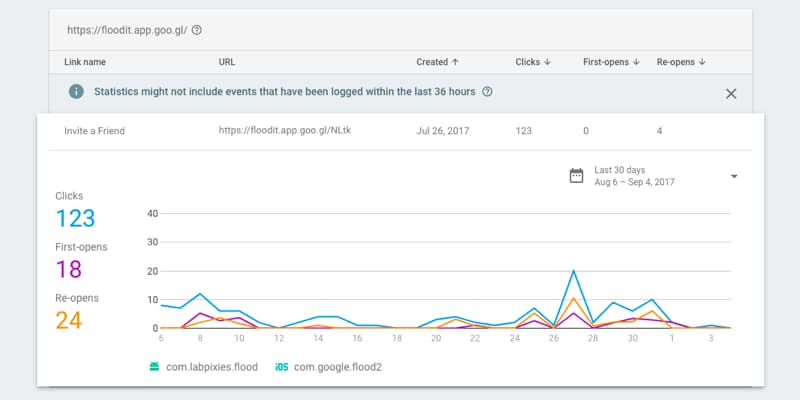Click the 0 first-opens cell in the row
The image size is (800, 400).
point(586,131)
